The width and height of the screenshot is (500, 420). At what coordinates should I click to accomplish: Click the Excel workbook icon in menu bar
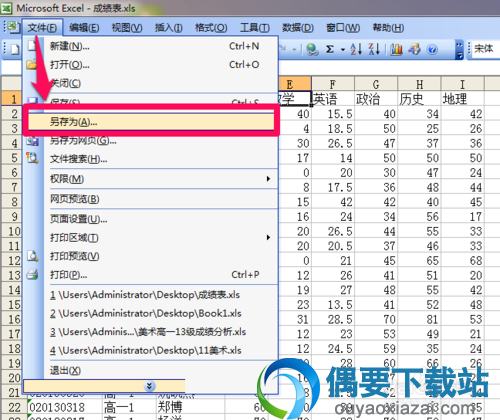pyautogui.click(x=14, y=27)
